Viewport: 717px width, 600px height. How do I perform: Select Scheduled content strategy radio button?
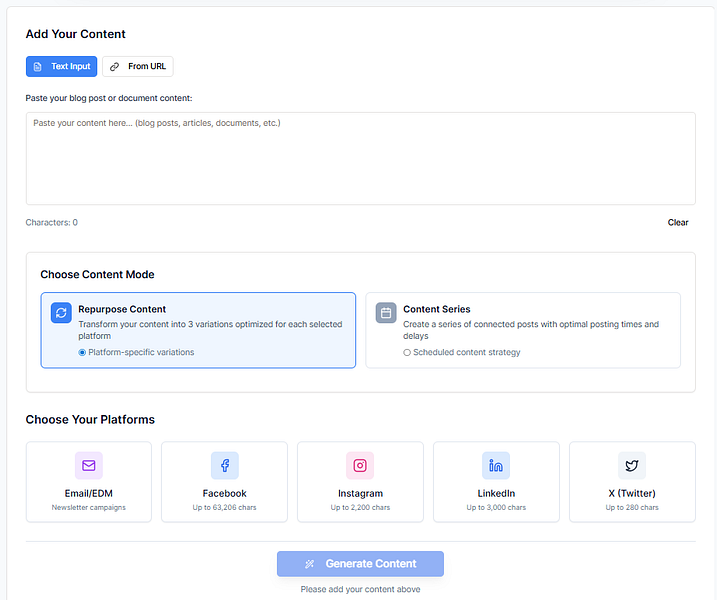[x=407, y=353]
